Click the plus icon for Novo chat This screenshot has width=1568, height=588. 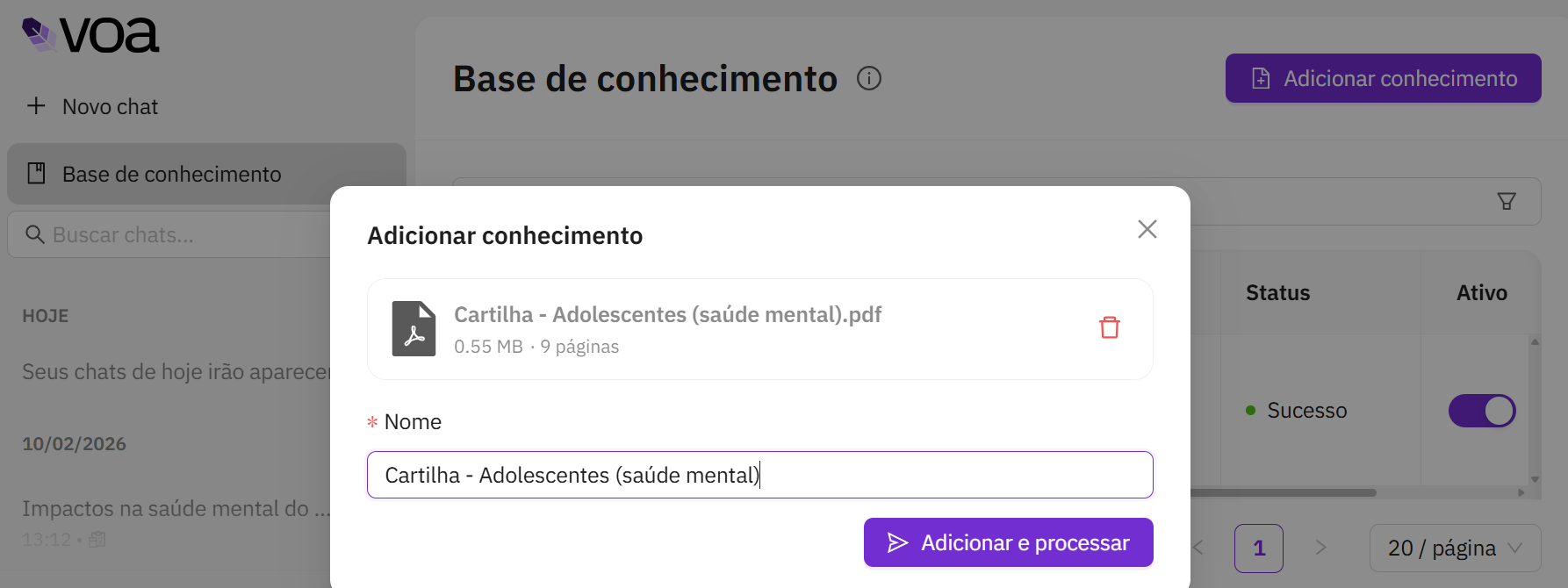(x=36, y=106)
